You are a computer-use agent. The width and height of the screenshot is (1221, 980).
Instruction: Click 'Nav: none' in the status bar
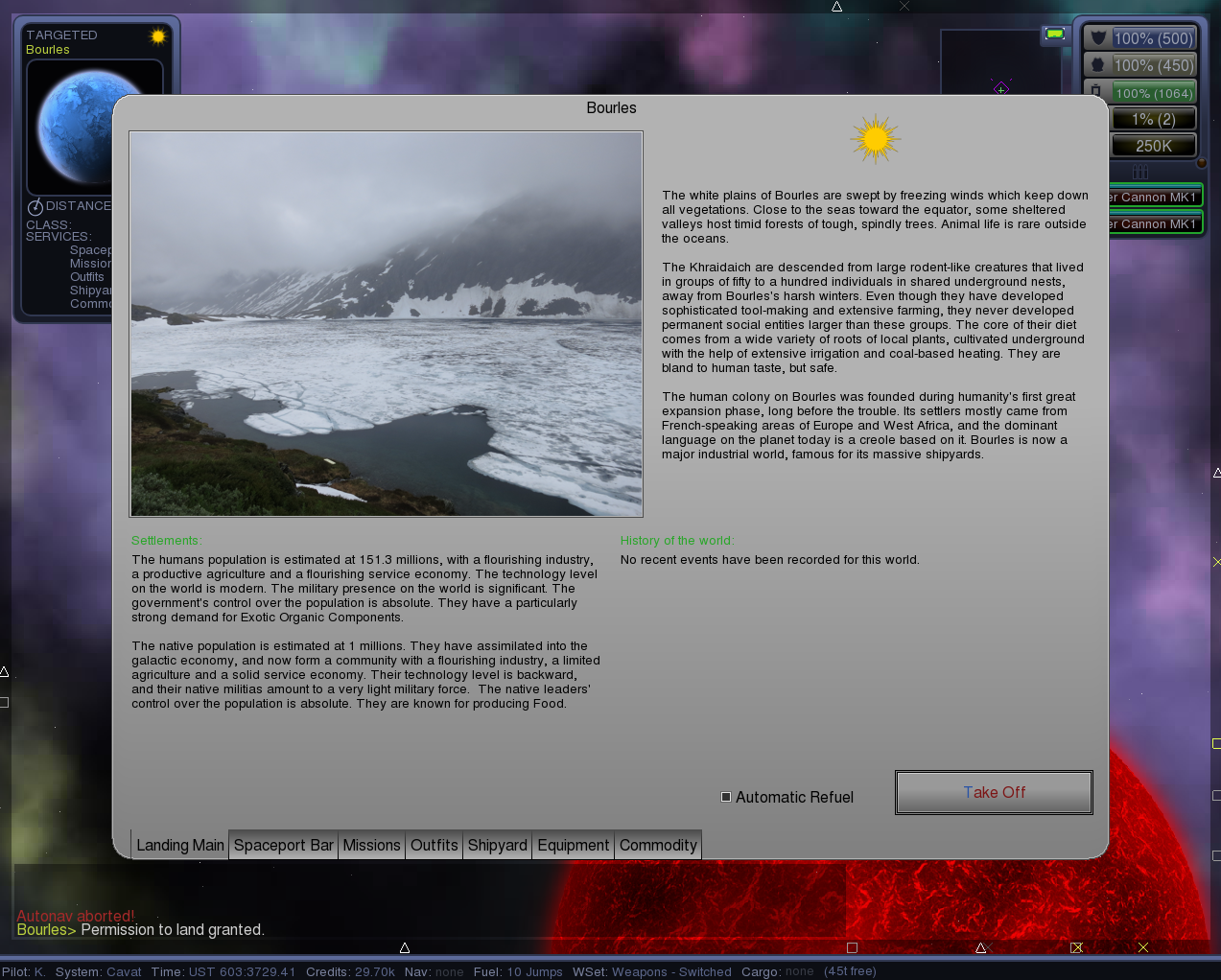click(x=434, y=972)
